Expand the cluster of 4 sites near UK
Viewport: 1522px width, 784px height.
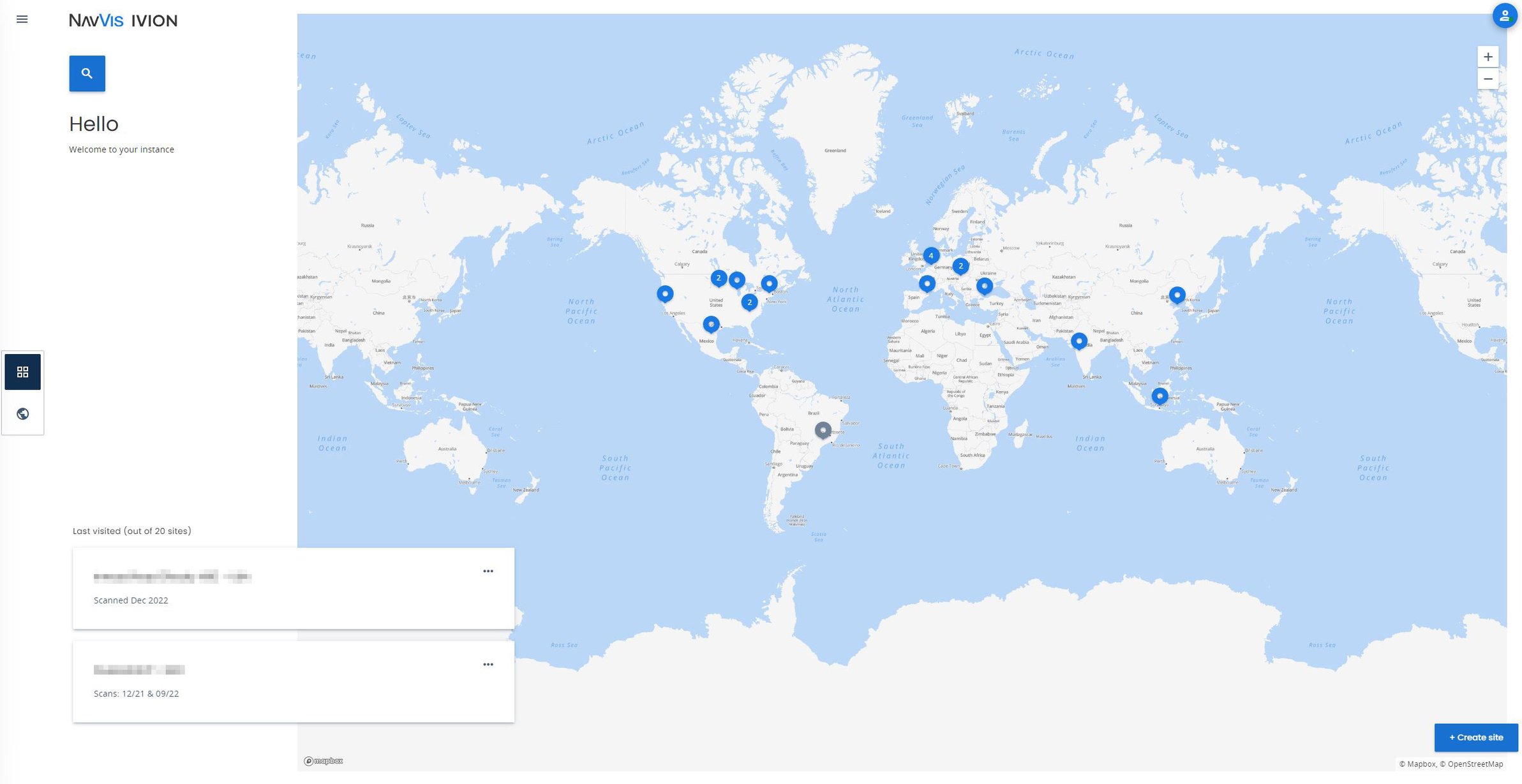pyautogui.click(x=930, y=256)
